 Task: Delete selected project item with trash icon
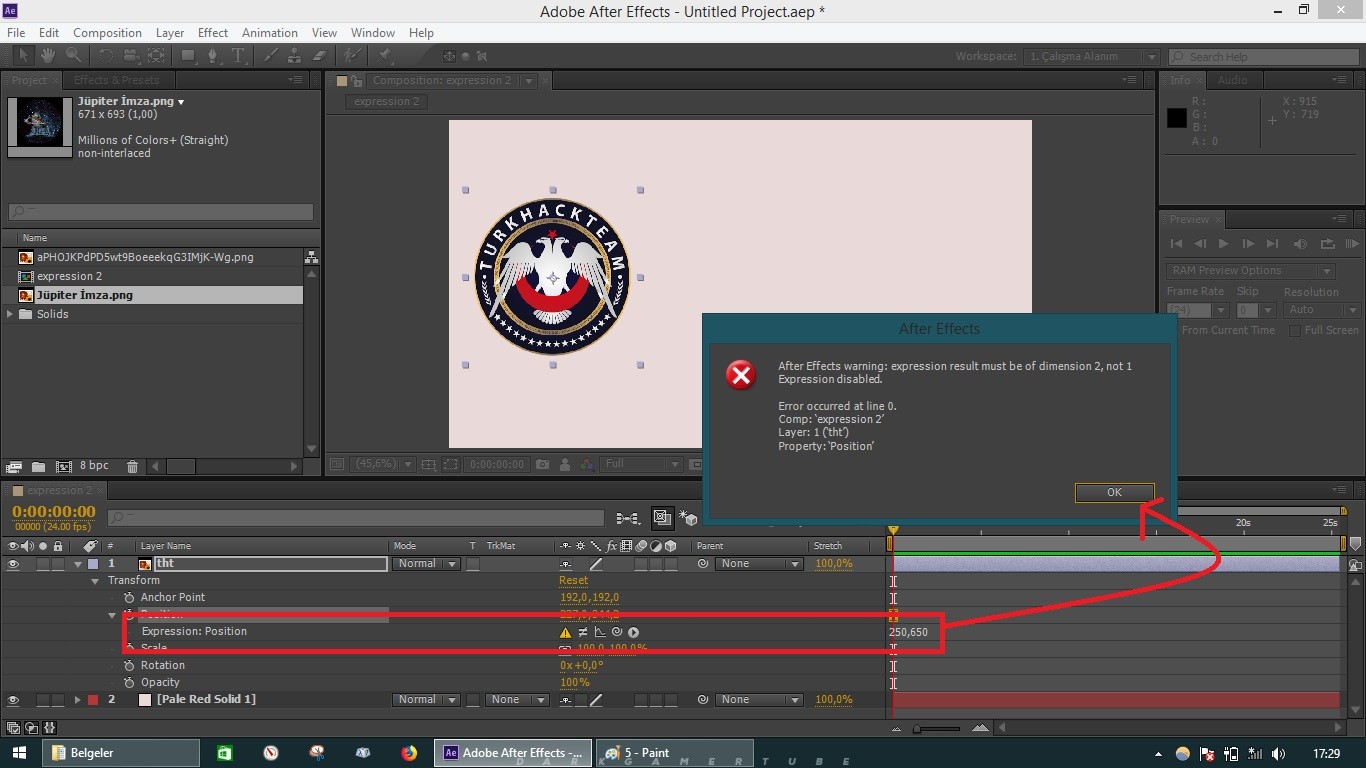132,466
